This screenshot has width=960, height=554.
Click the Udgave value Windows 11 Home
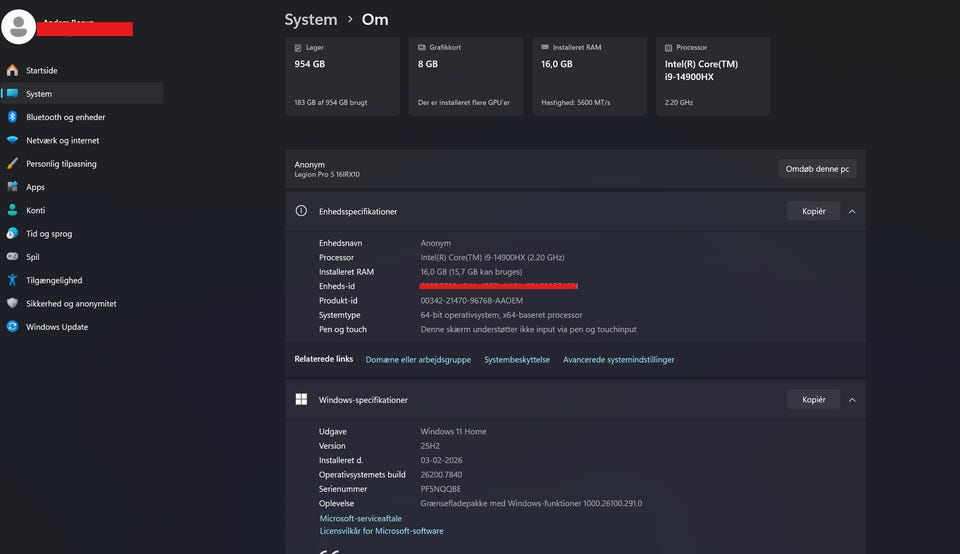click(453, 432)
